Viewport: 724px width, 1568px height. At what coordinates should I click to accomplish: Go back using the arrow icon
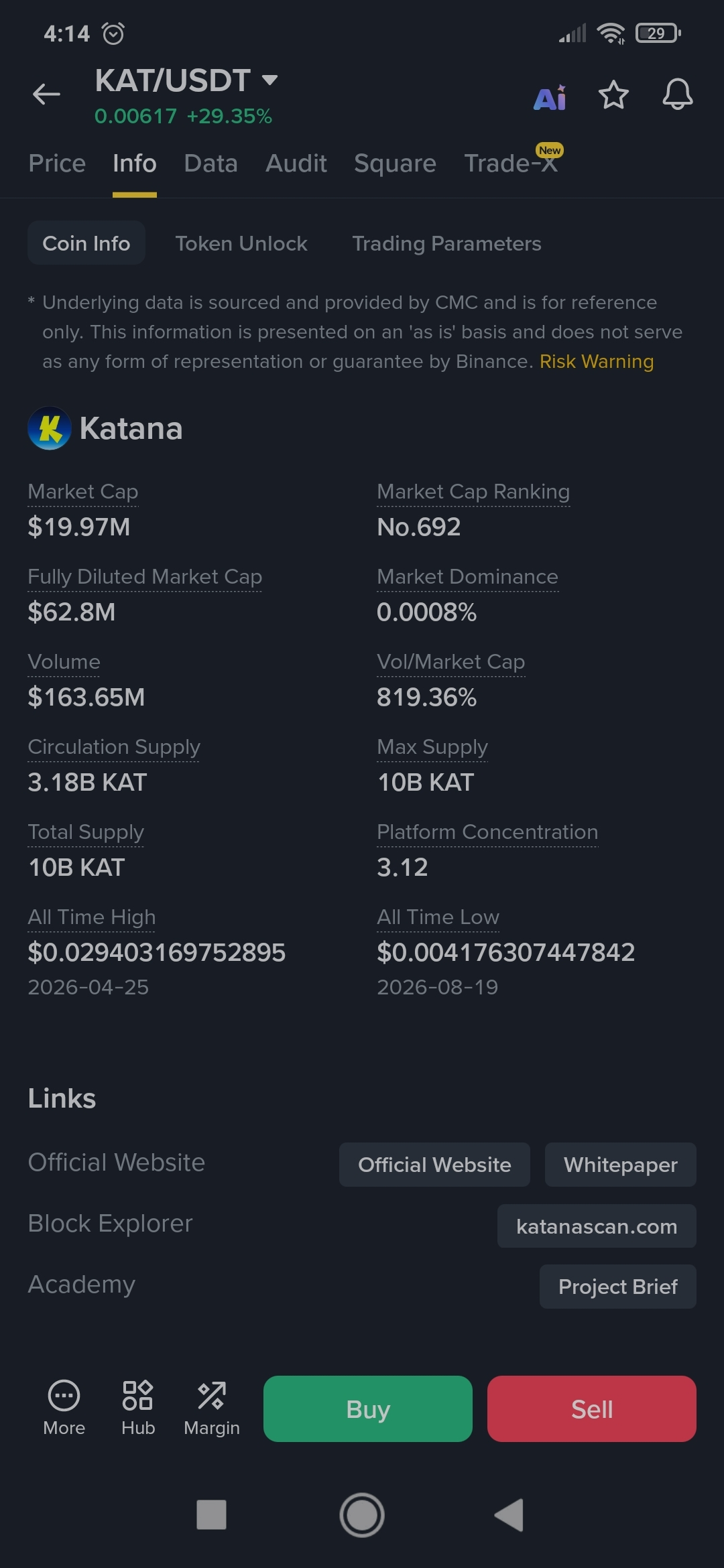click(x=46, y=94)
